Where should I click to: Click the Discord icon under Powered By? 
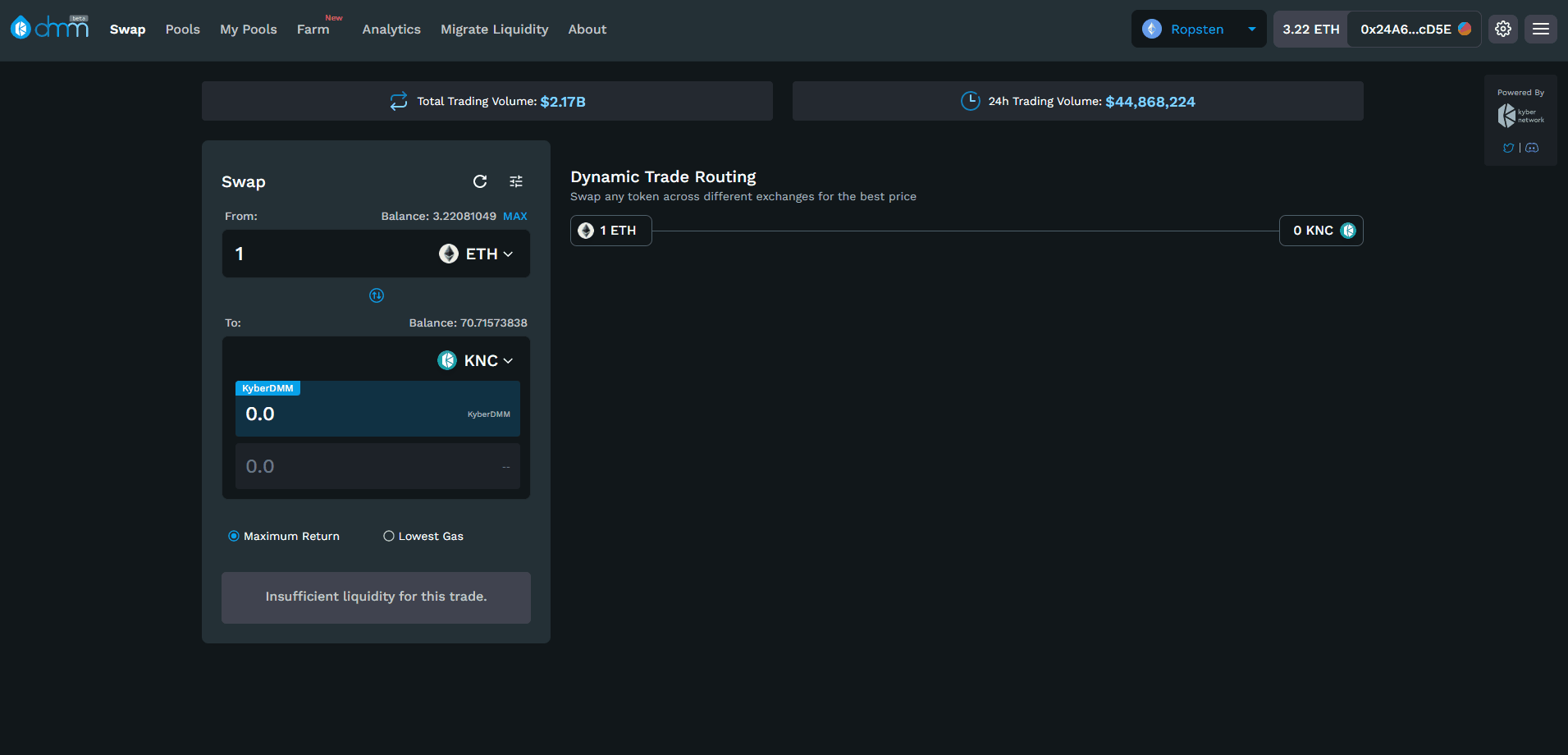tap(1532, 149)
